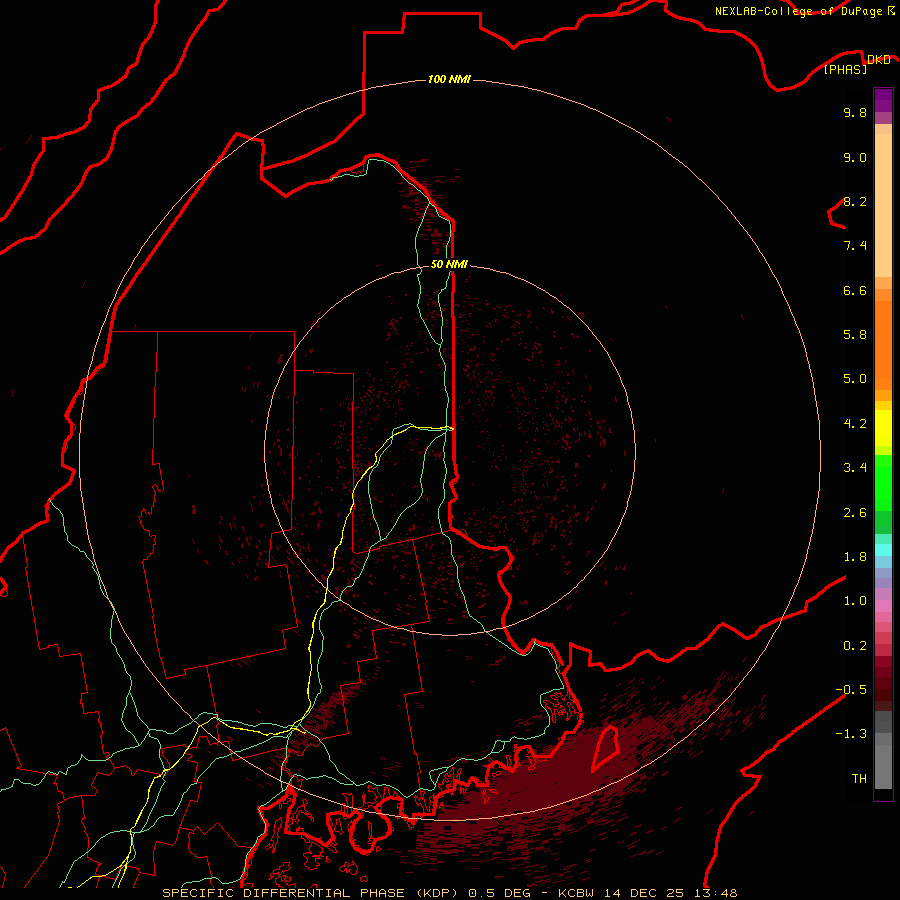Click the arrow icon after DuPage

891,10
